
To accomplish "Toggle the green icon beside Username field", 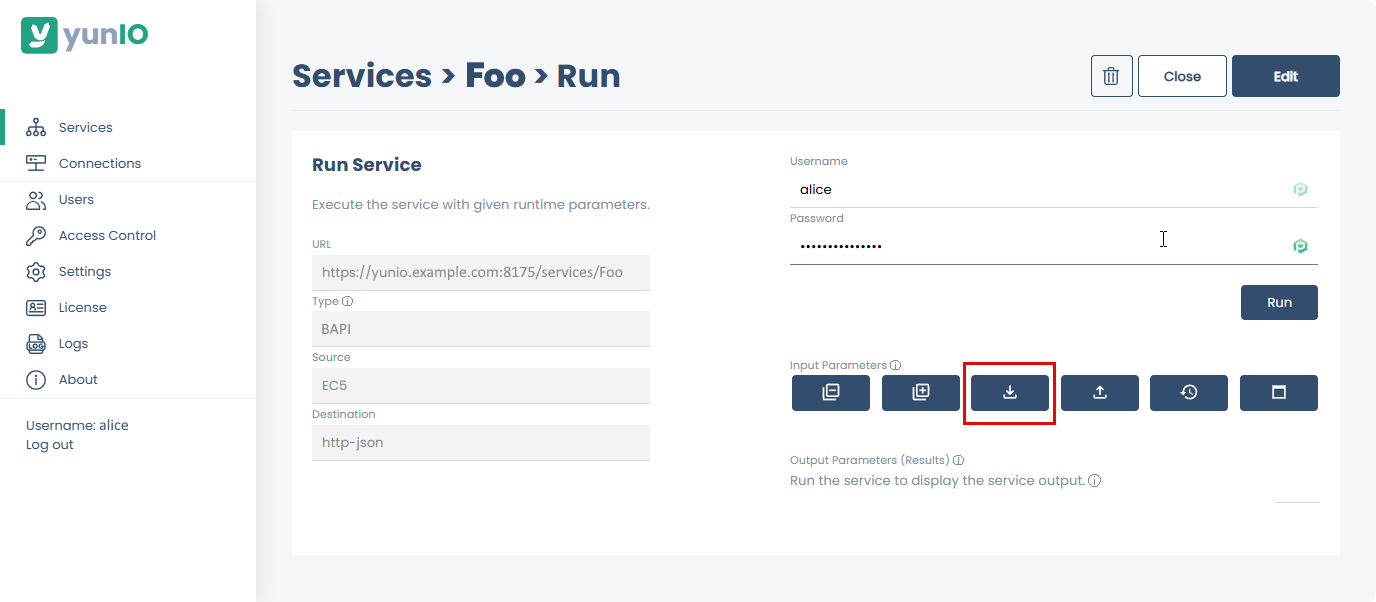I will click(1300, 188).
